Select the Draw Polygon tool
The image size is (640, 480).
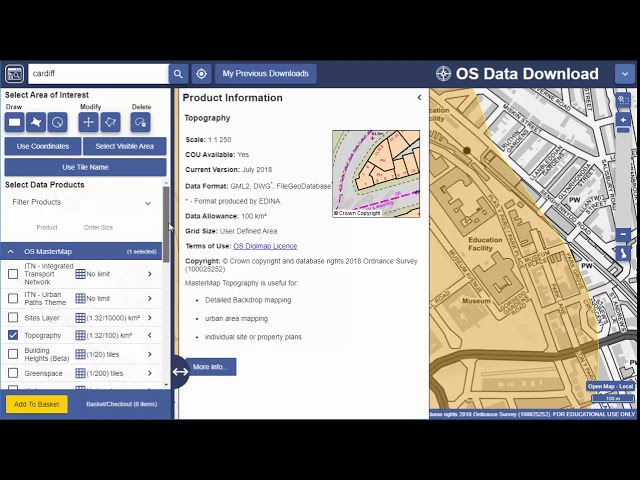pos(36,122)
